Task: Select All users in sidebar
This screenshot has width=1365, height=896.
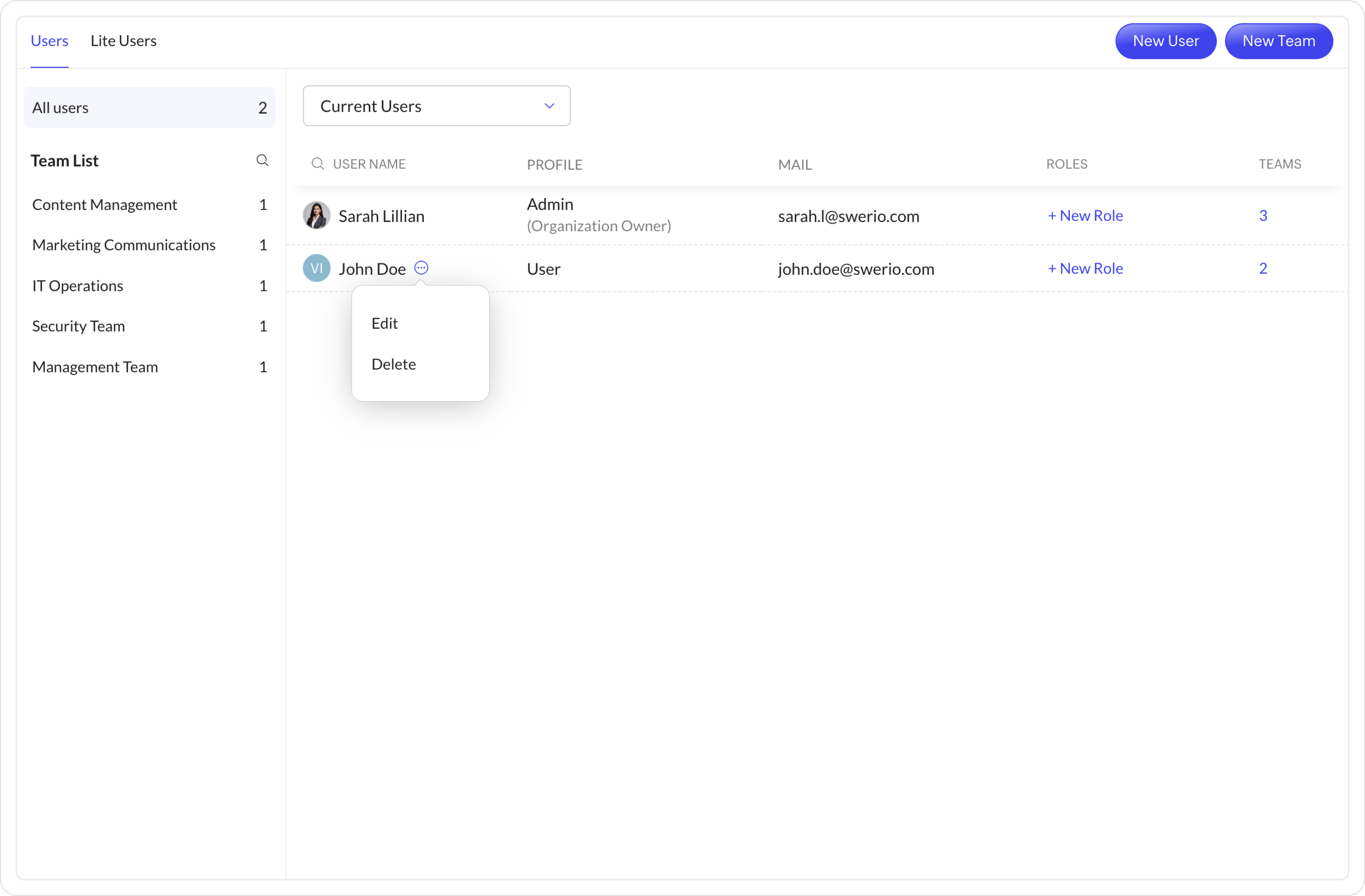Action: click(149, 108)
